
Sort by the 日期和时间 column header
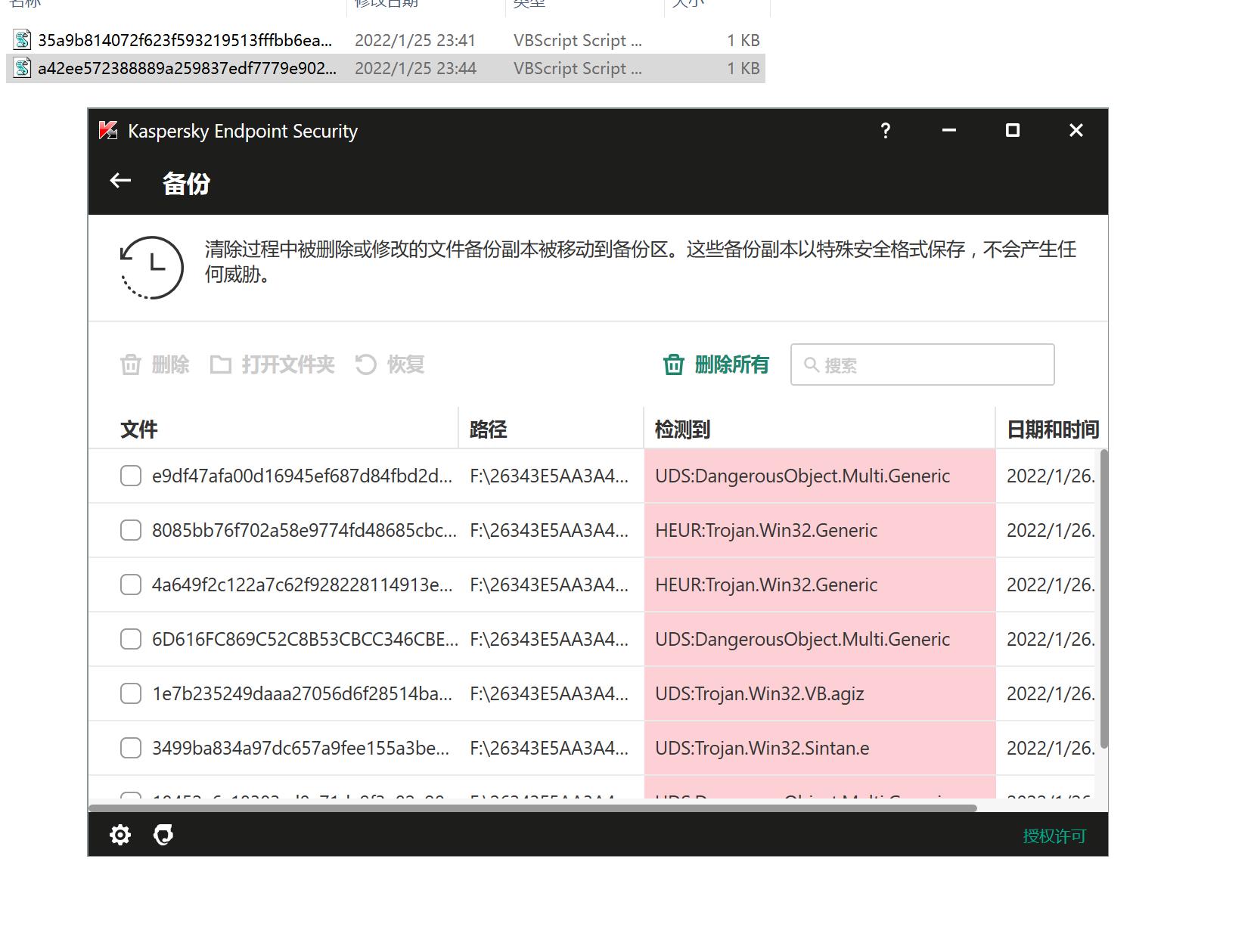click(x=1053, y=429)
